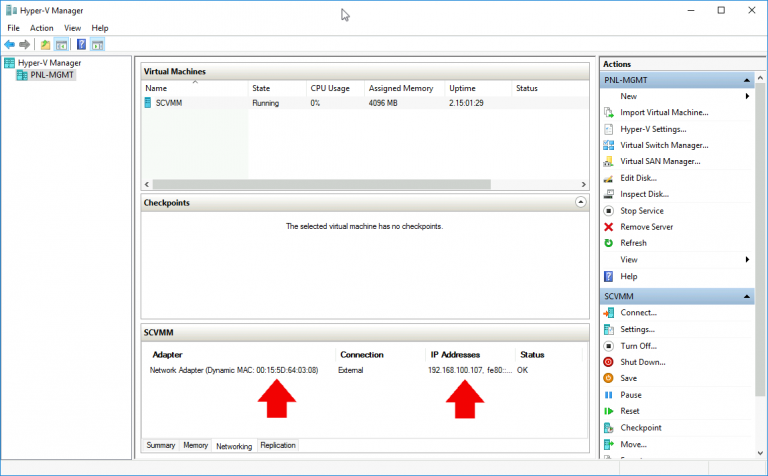
Task: Sort virtual machines by Name column
Action: tap(195, 88)
